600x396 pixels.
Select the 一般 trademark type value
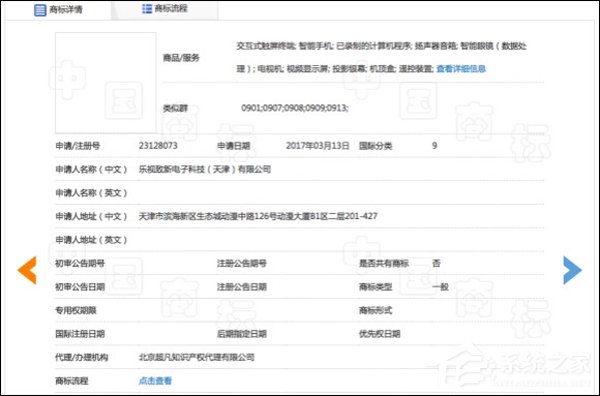coord(440,287)
